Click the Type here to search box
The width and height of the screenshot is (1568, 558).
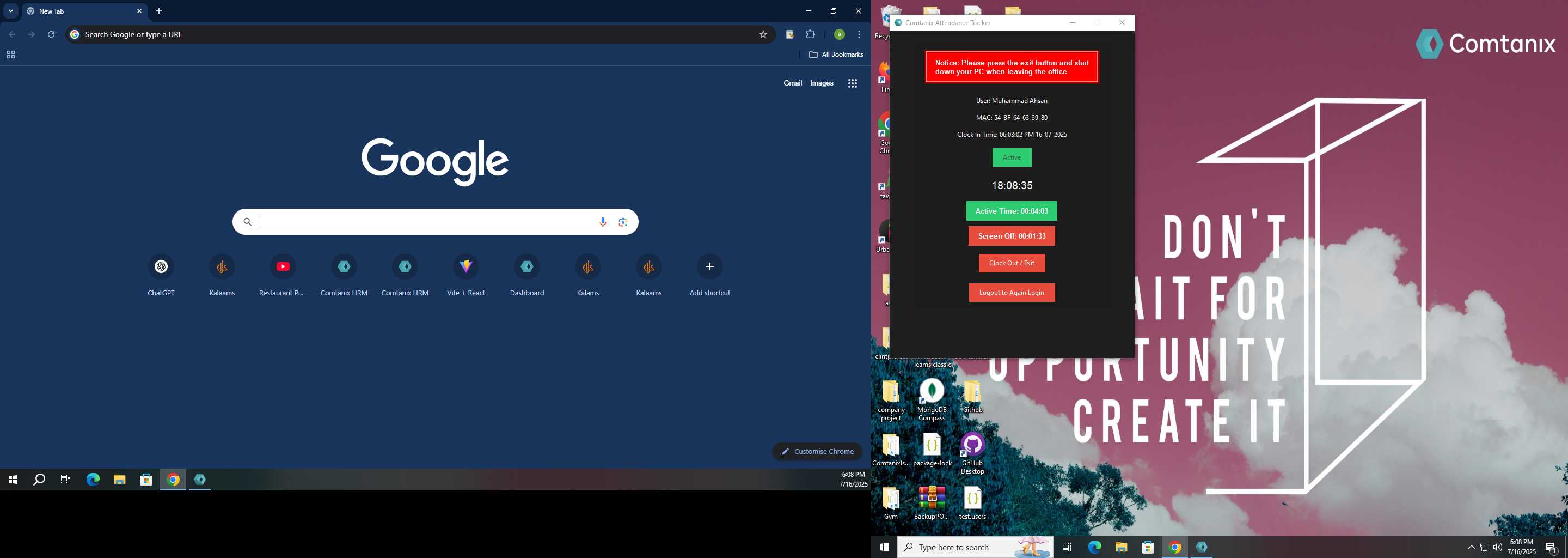[975, 547]
